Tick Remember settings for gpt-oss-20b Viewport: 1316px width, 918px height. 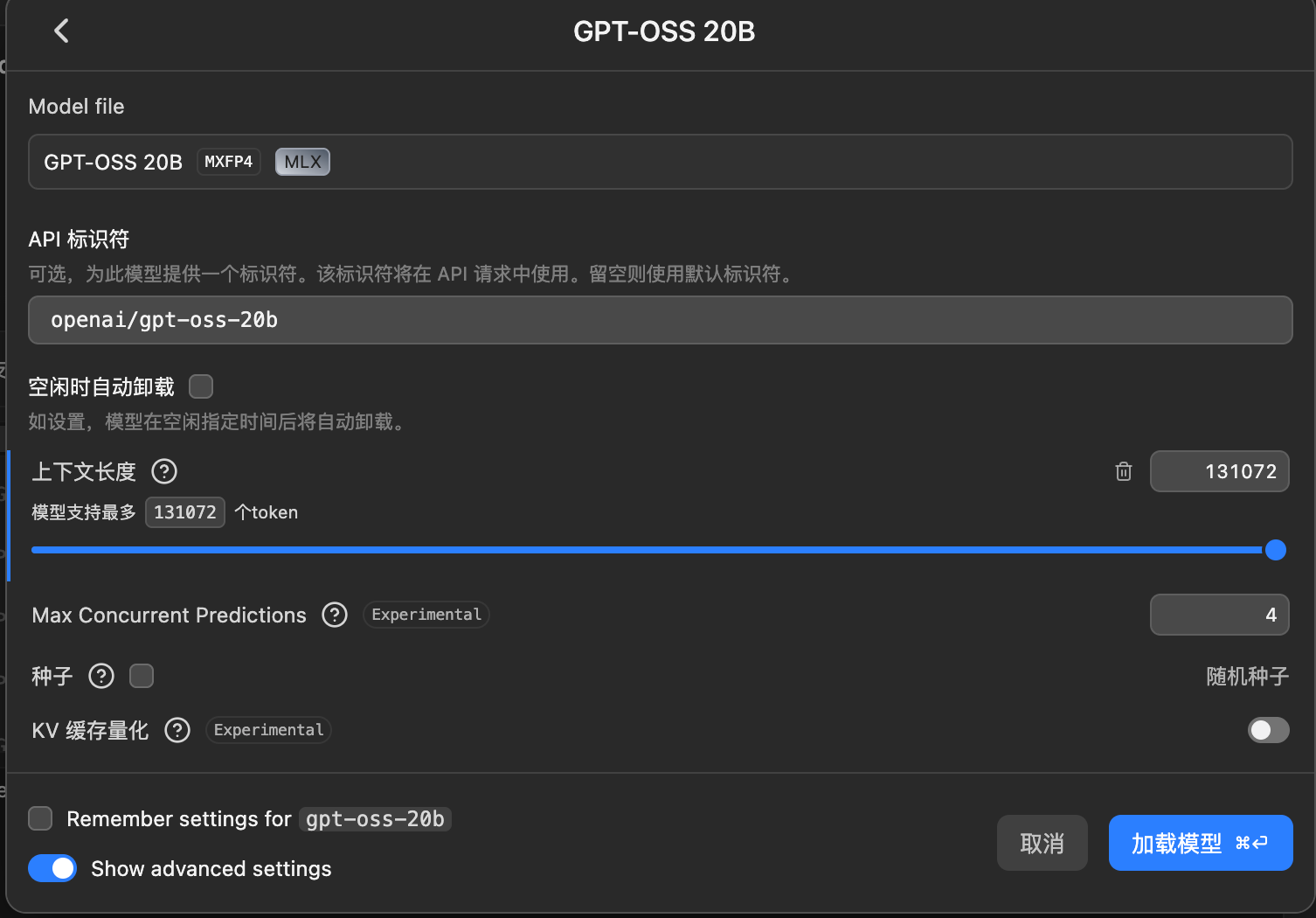(x=40, y=819)
